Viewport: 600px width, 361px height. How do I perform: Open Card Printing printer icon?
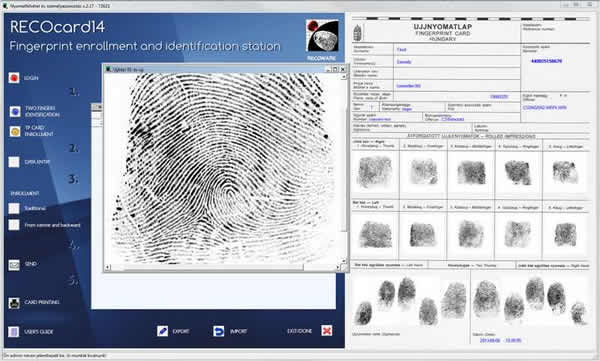(14, 303)
